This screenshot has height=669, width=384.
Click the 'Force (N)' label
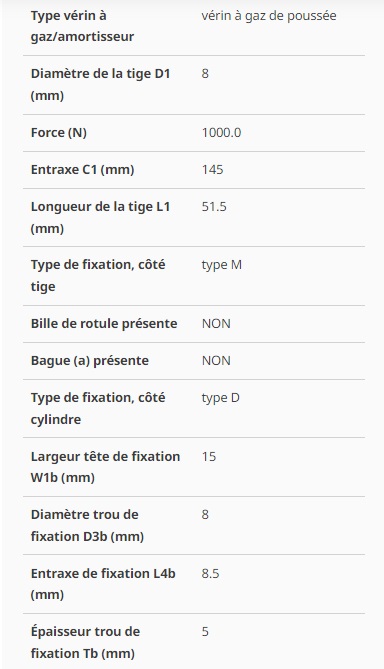pyautogui.click(x=58, y=133)
